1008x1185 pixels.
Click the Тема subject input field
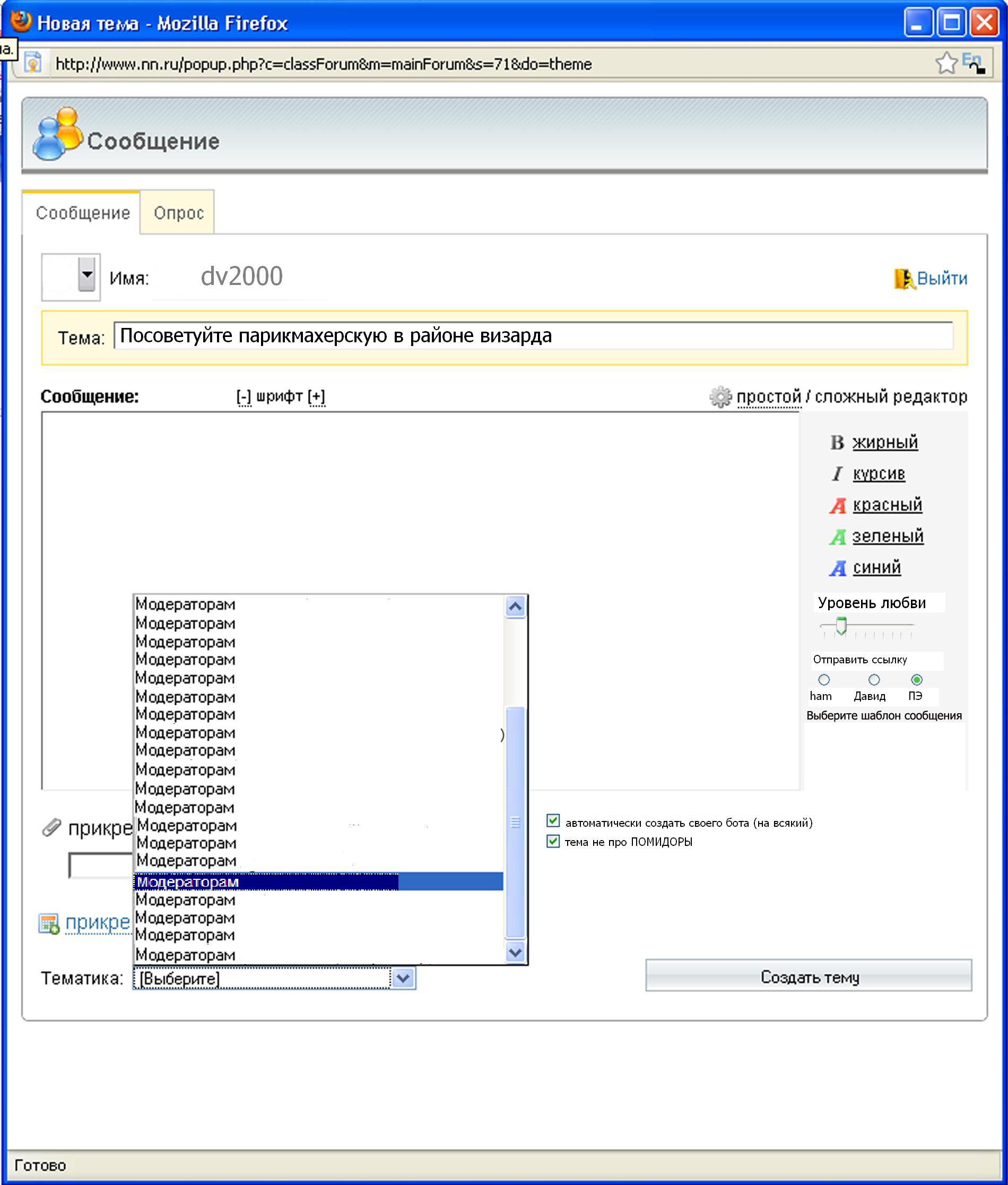pyautogui.click(x=533, y=335)
